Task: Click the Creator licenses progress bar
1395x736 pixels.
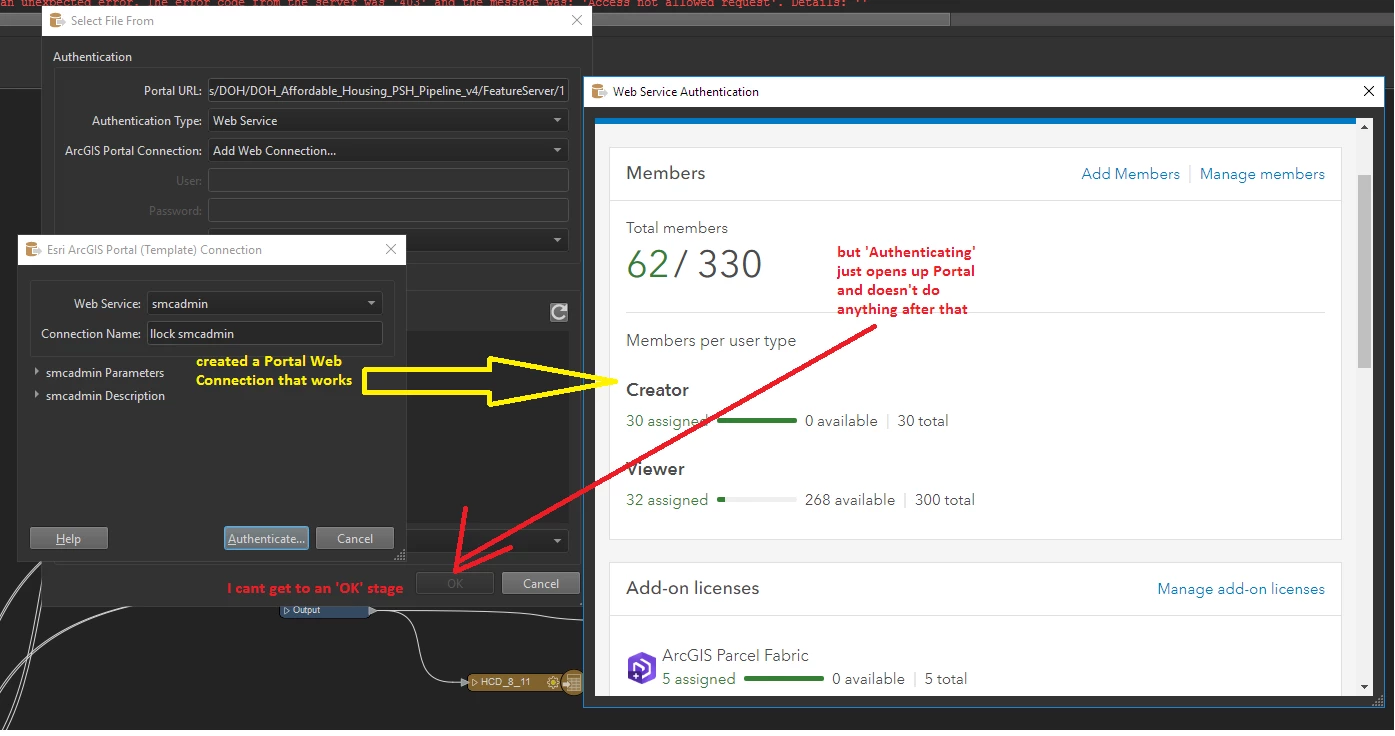Action: coord(757,421)
